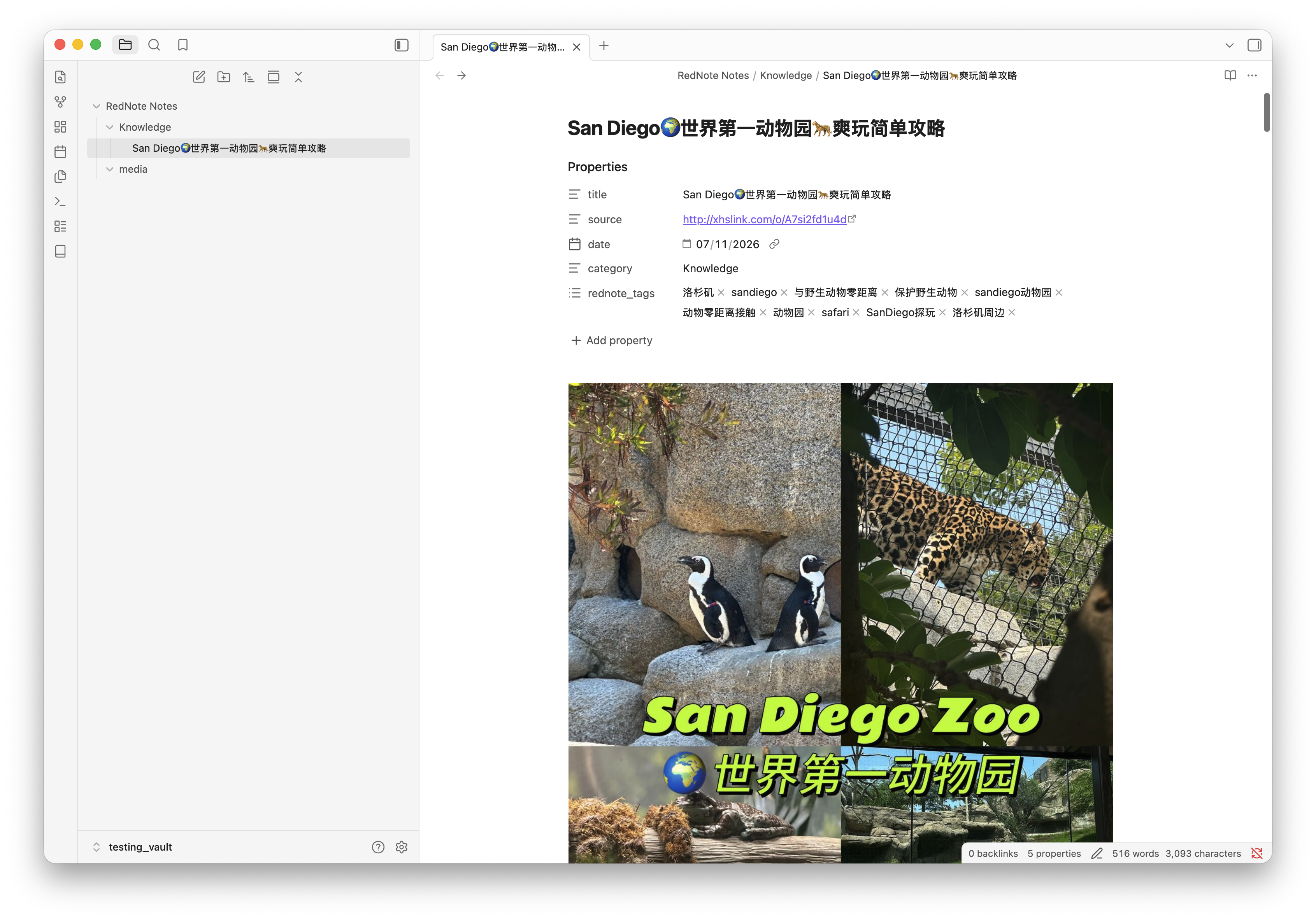Edit the title property value

point(786,195)
